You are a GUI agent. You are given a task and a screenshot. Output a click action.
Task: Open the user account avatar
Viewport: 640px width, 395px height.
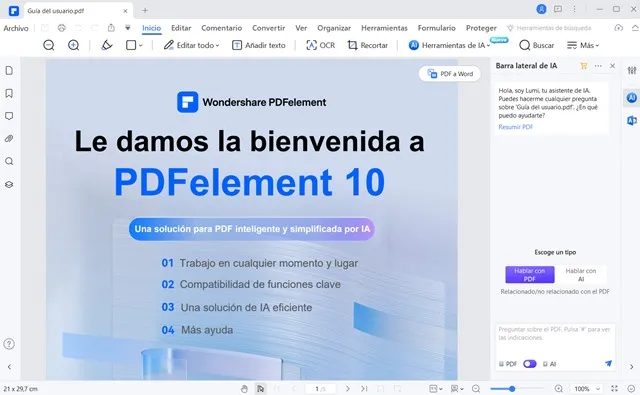541,9
